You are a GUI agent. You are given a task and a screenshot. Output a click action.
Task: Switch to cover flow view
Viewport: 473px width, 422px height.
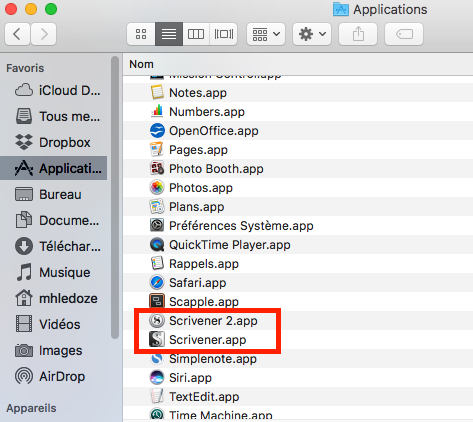pos(223,34)
